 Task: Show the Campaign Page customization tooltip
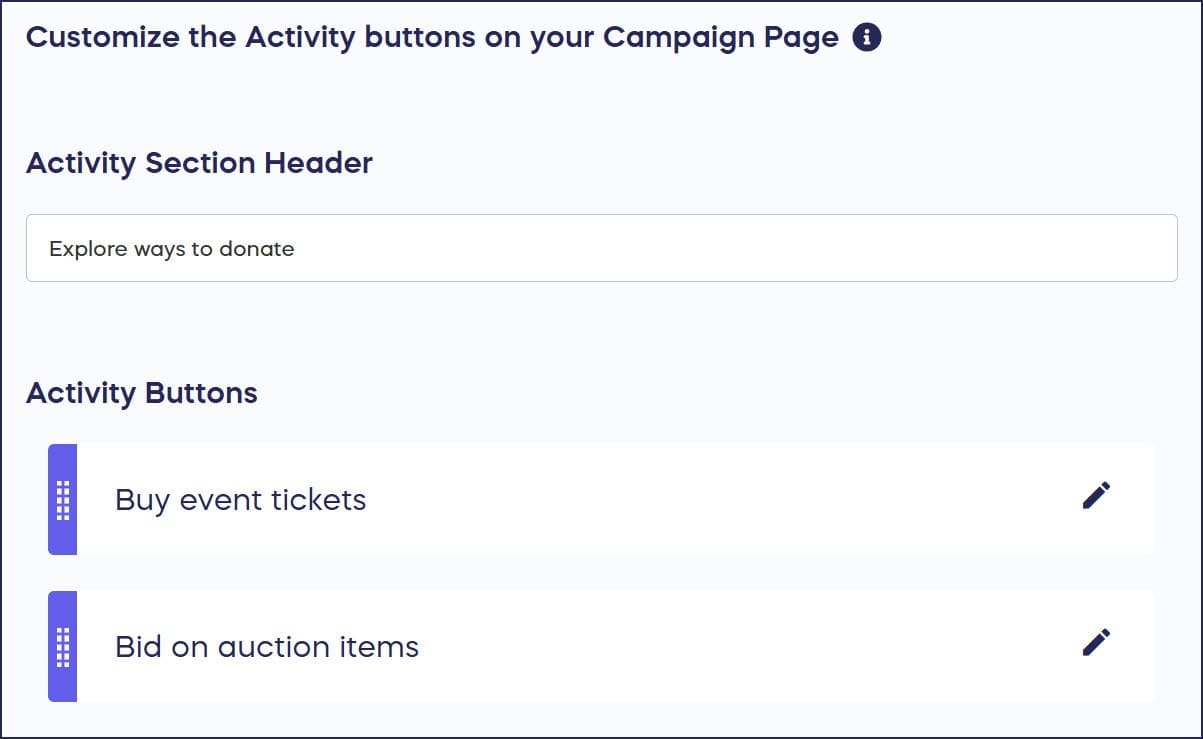pyautogui.click(x=866, y=38)
